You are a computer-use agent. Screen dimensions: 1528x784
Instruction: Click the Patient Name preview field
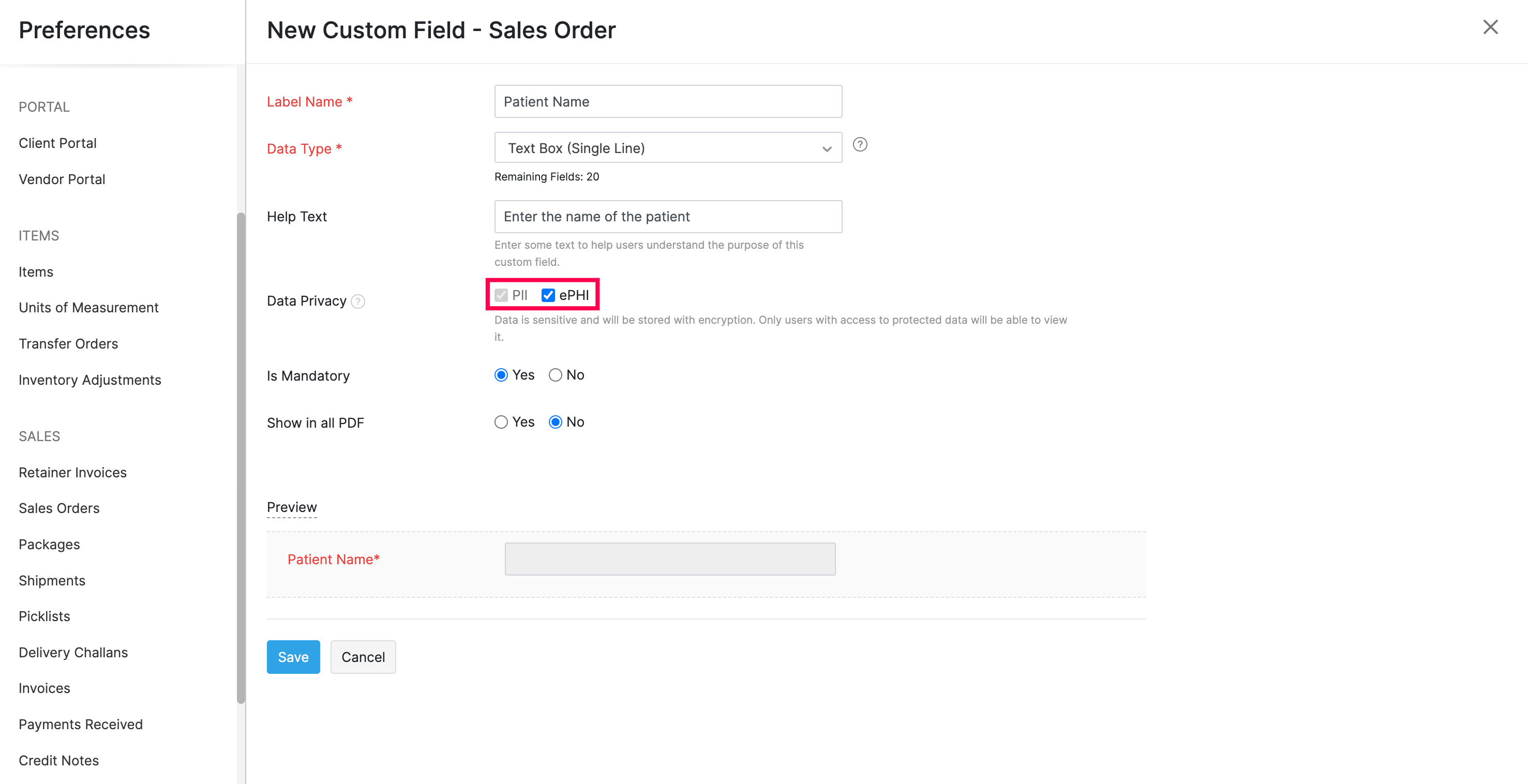pos(669,558)
